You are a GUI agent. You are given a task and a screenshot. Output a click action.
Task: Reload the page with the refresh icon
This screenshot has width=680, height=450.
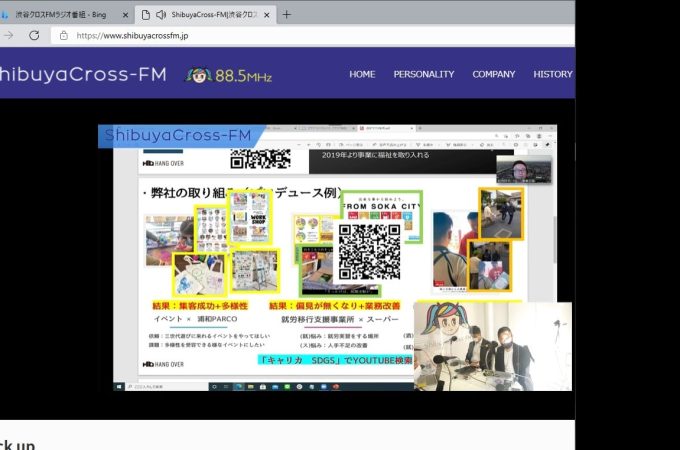(x=34, y=34)
